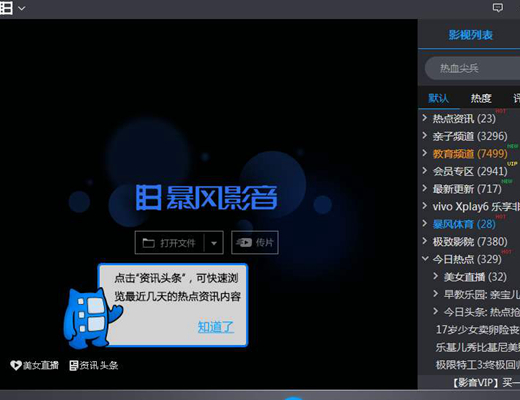Screen dimensions: 520x400
Task: Focus the 热血尖兵 search field
Action: click(472, 68)
